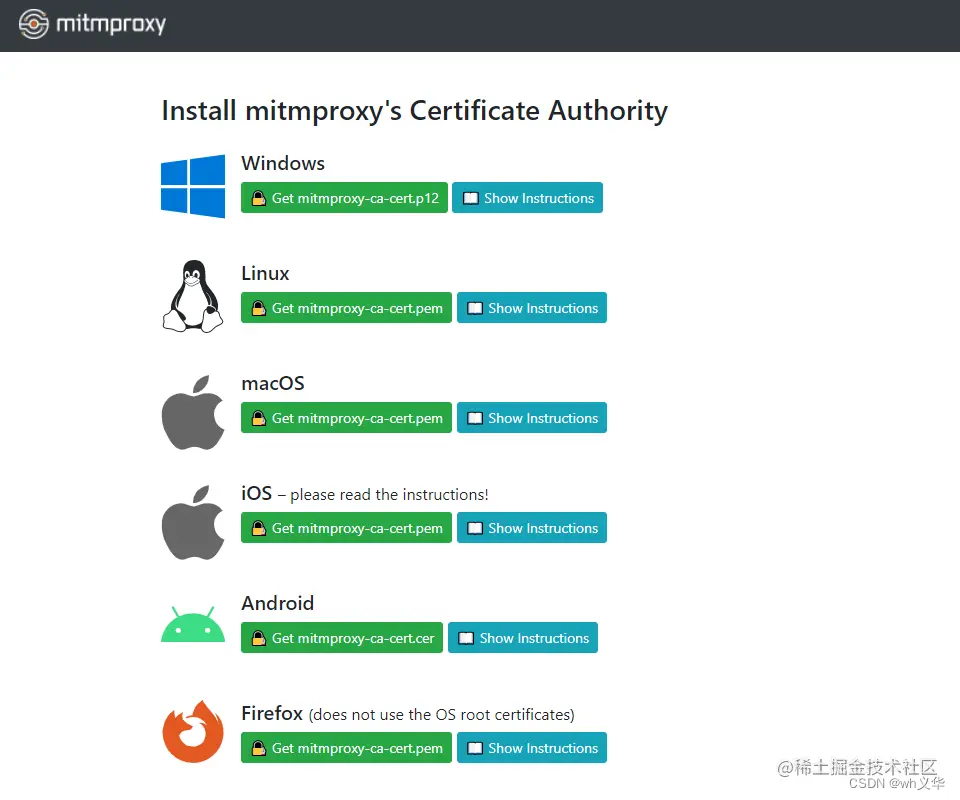Get mitmproxy-ca-cert.cer for Android
The width and height of the screenshot is (960, 800).
(342, 638)
